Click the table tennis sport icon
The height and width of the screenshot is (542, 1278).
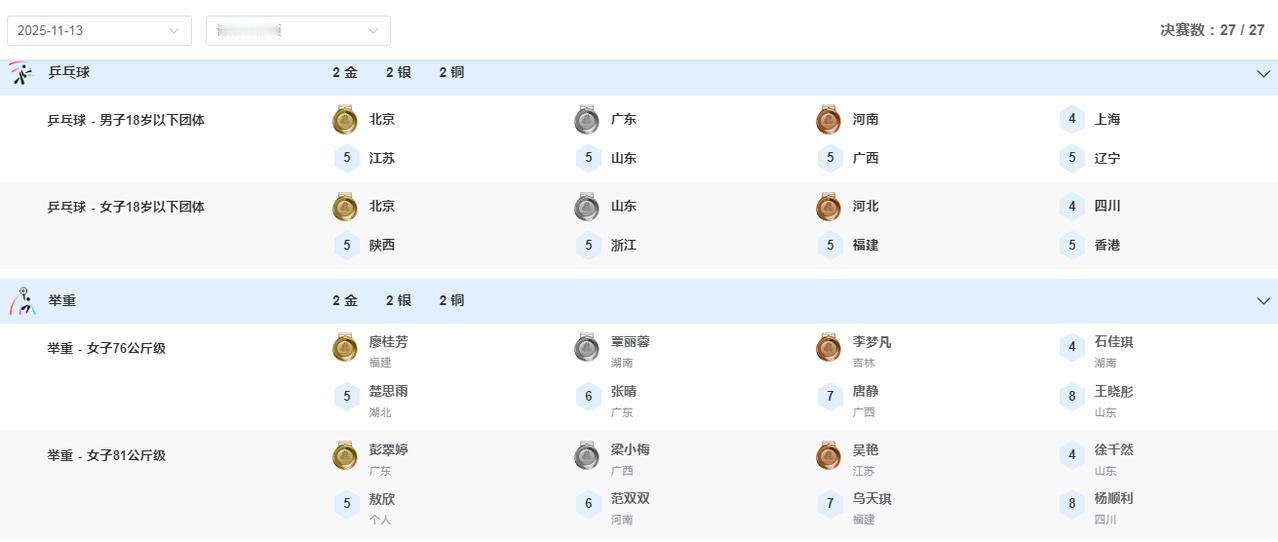pos(21,73)
